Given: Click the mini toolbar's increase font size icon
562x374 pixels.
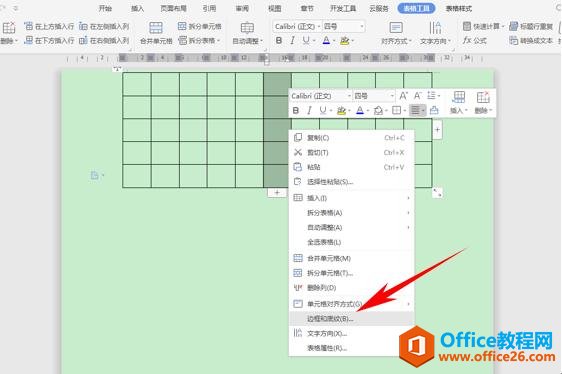Looking at the screenshot, I should 403,96.
